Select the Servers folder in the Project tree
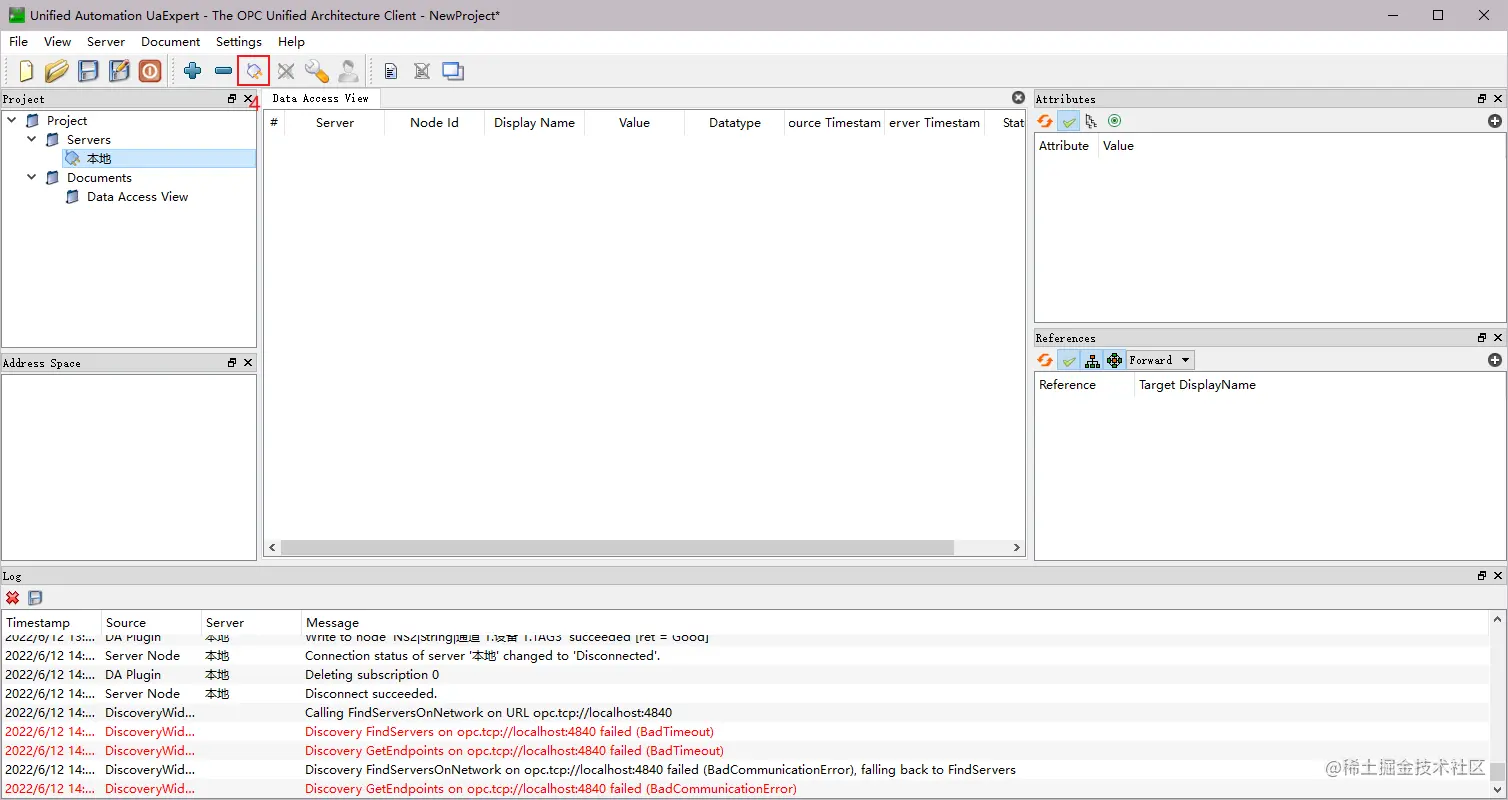This screenshot has width=1508, height=800. tap(89, 139)
